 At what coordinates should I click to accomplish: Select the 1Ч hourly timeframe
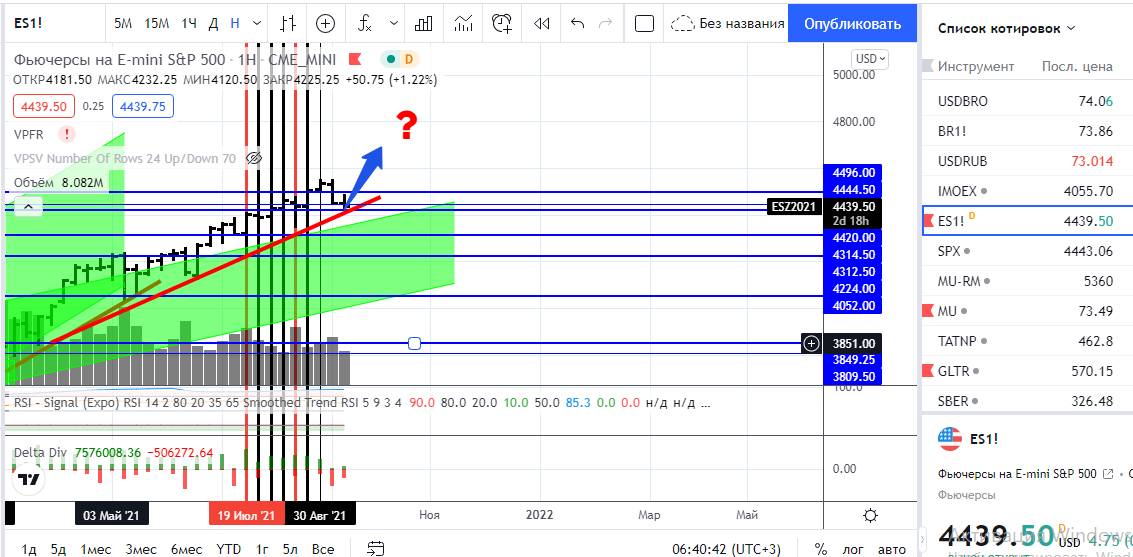click(x=189, y=23)
